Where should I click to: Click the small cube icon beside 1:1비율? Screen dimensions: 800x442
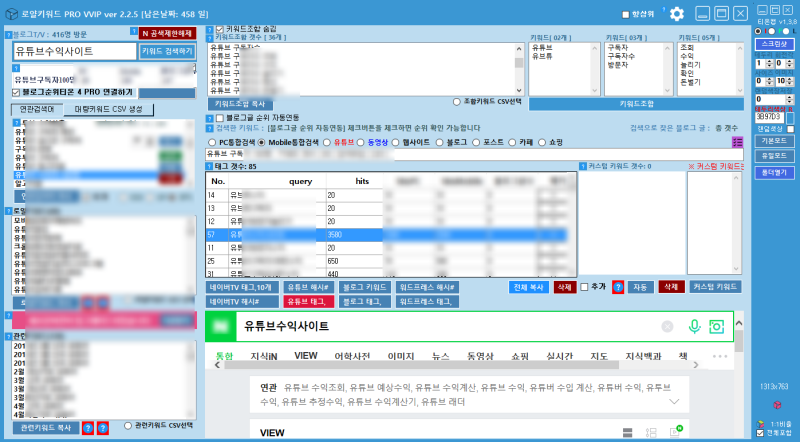761,424
